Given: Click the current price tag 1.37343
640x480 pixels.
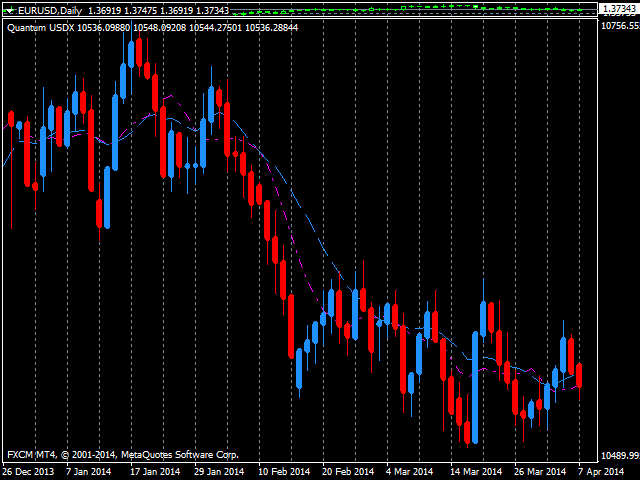Looking at the screenshot, I should tap(618, 9).
